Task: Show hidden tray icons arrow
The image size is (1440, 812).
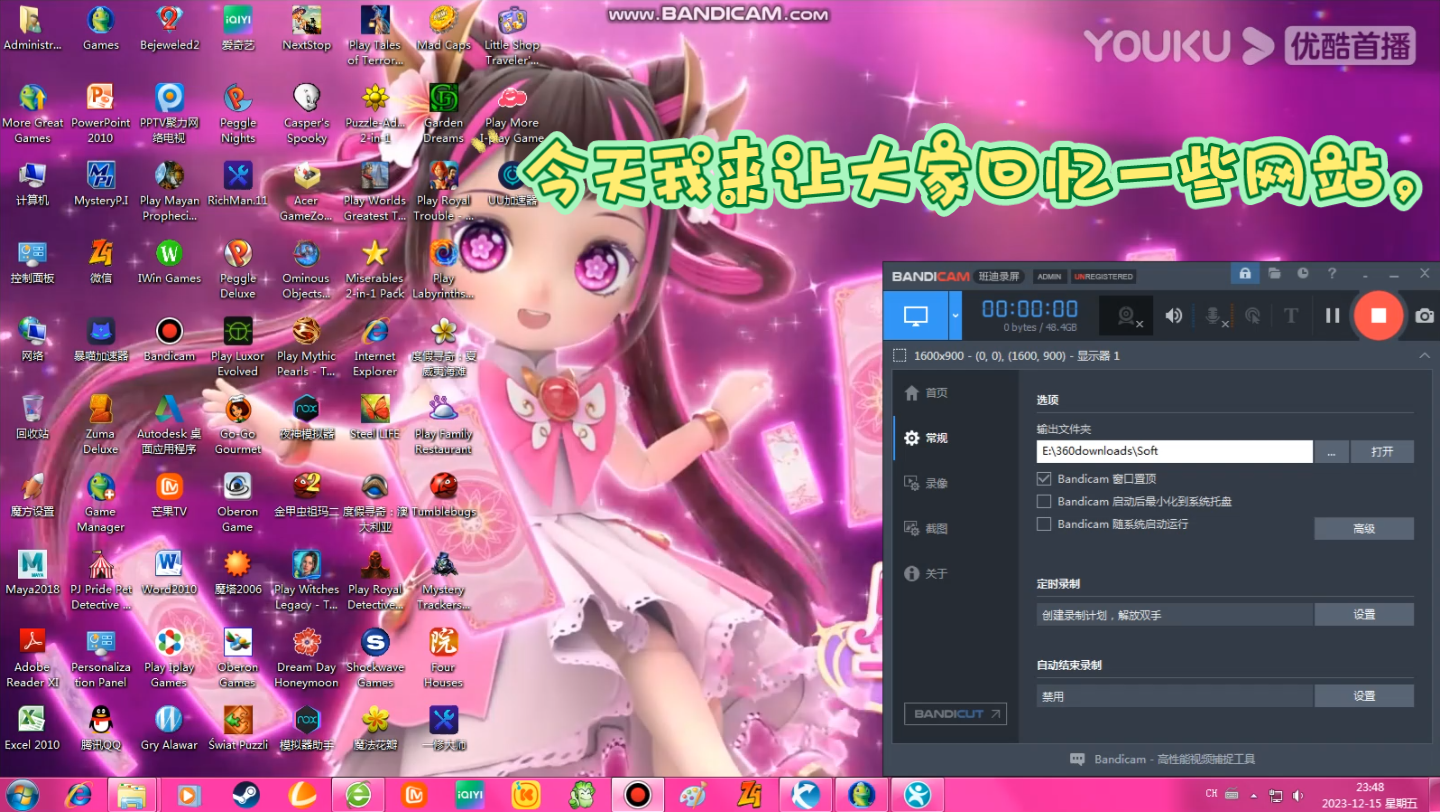Action: coord(1253,796)
